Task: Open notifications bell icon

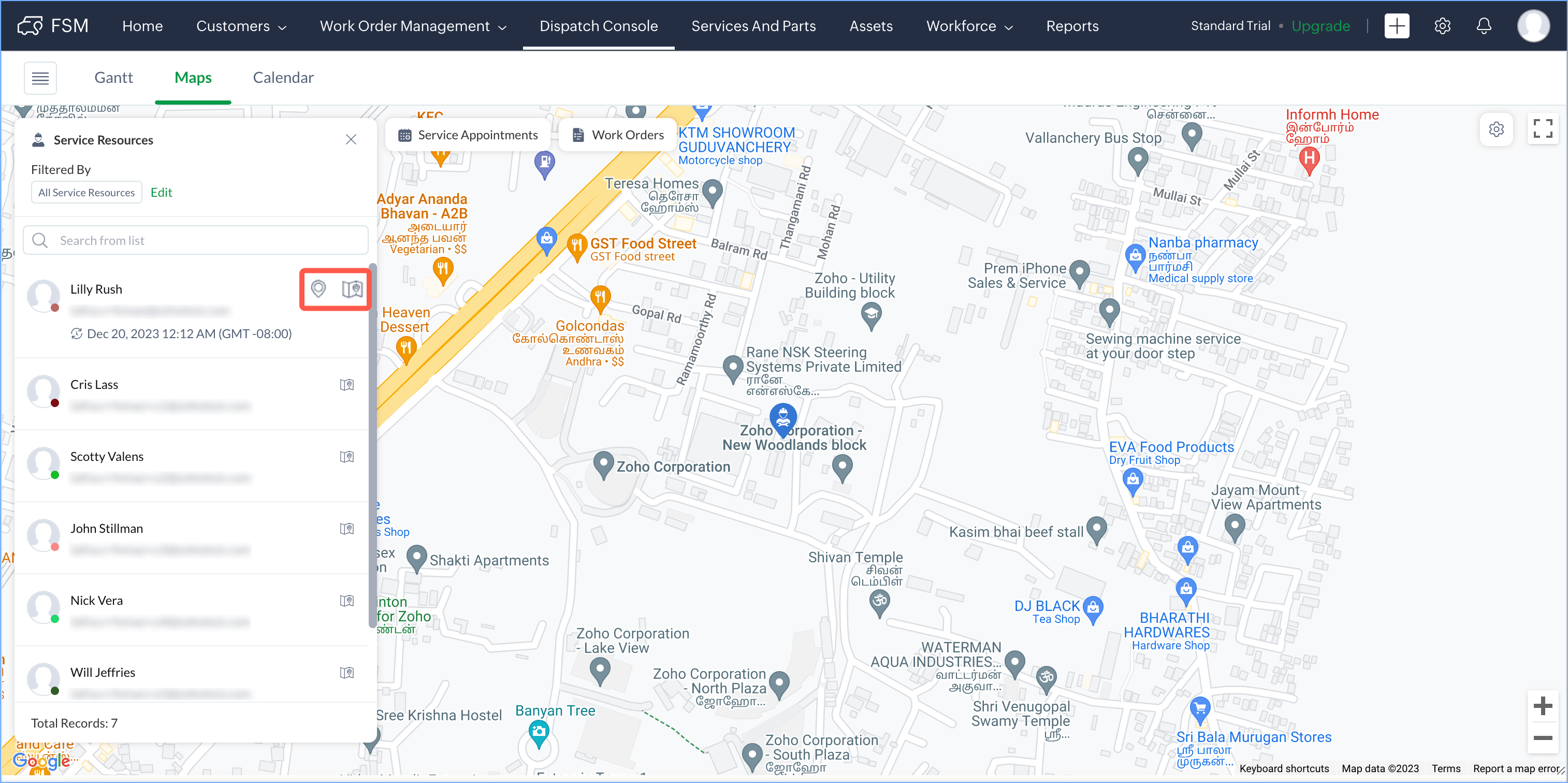Action: [x=1484, y=25]
